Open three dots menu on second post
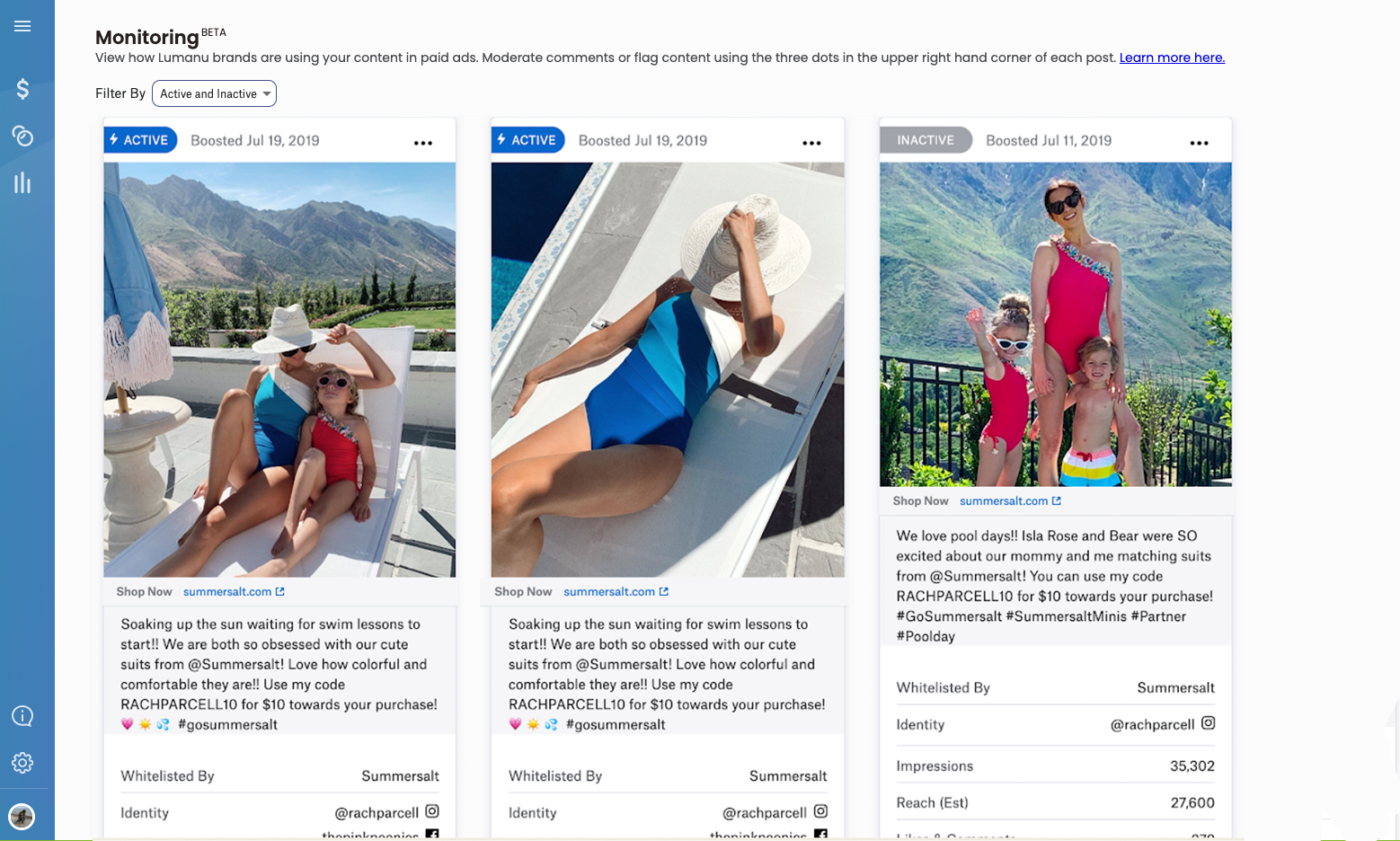 pyautogui.click(x=811, y=143)
